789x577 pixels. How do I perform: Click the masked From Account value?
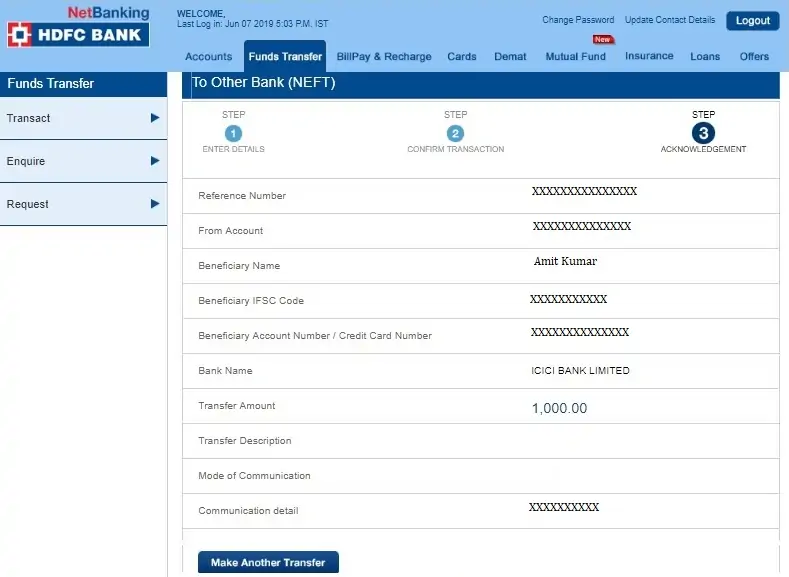pos(582,226)
